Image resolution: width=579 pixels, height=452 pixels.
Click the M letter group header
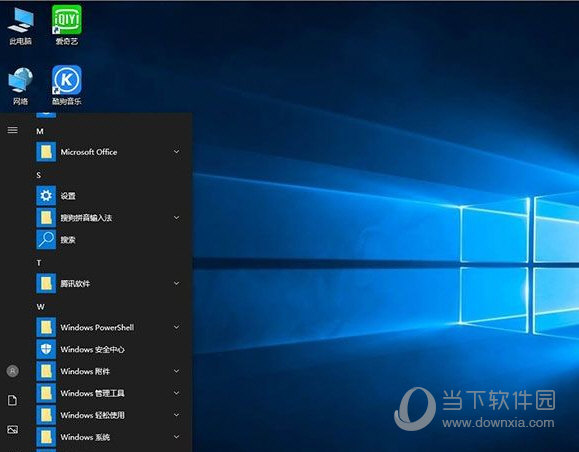pos(40,131)
